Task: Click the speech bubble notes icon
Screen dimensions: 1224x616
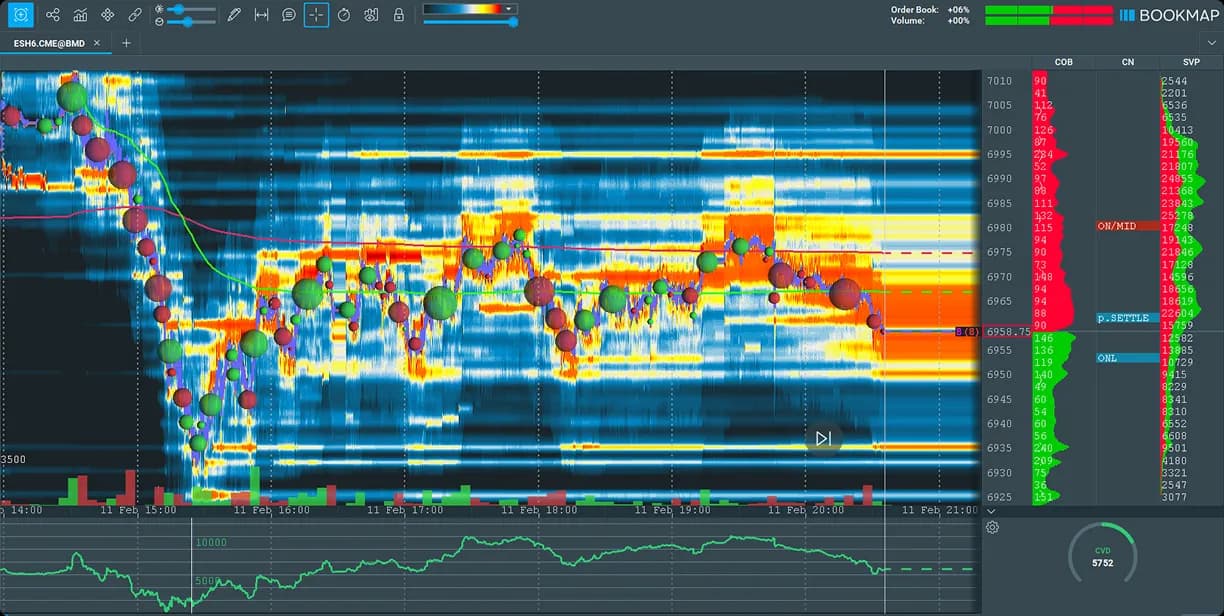Action: pyautogui.click(x=289, y=15)
